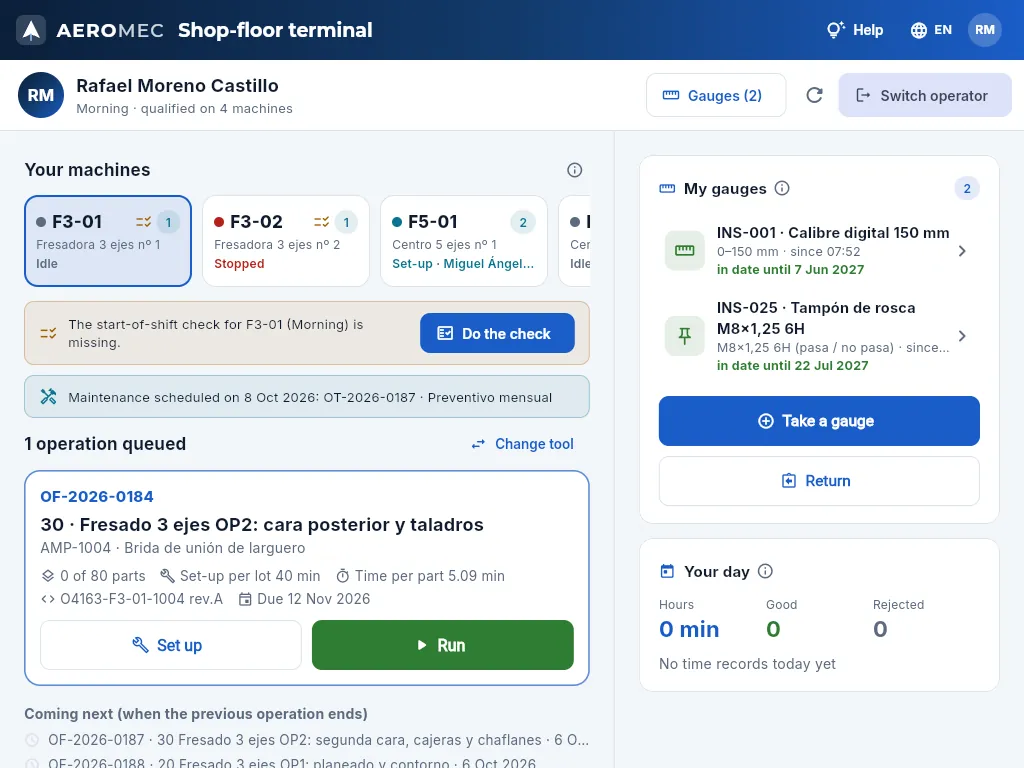Select machine F3-01 card
The width and height of the screenshot is (1024, 768).
pyautogui.click(x=108, y=241)
